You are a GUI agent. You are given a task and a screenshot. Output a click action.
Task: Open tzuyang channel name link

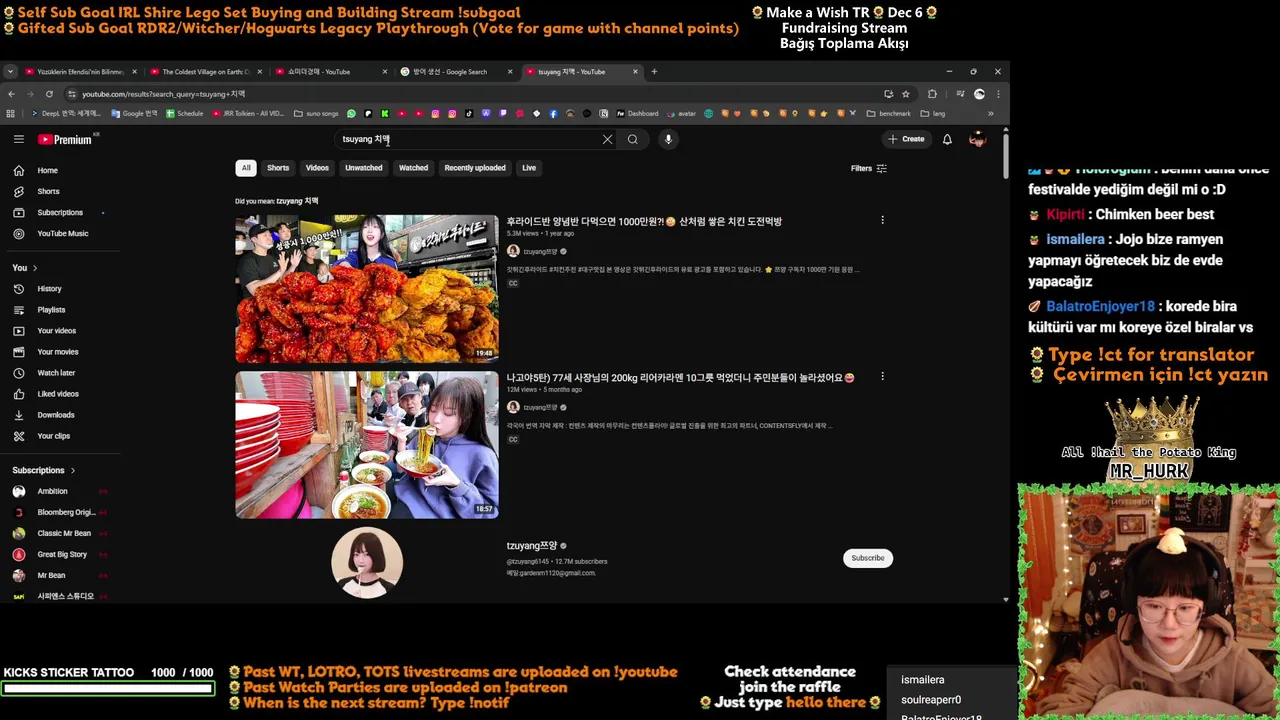(532, 546)
